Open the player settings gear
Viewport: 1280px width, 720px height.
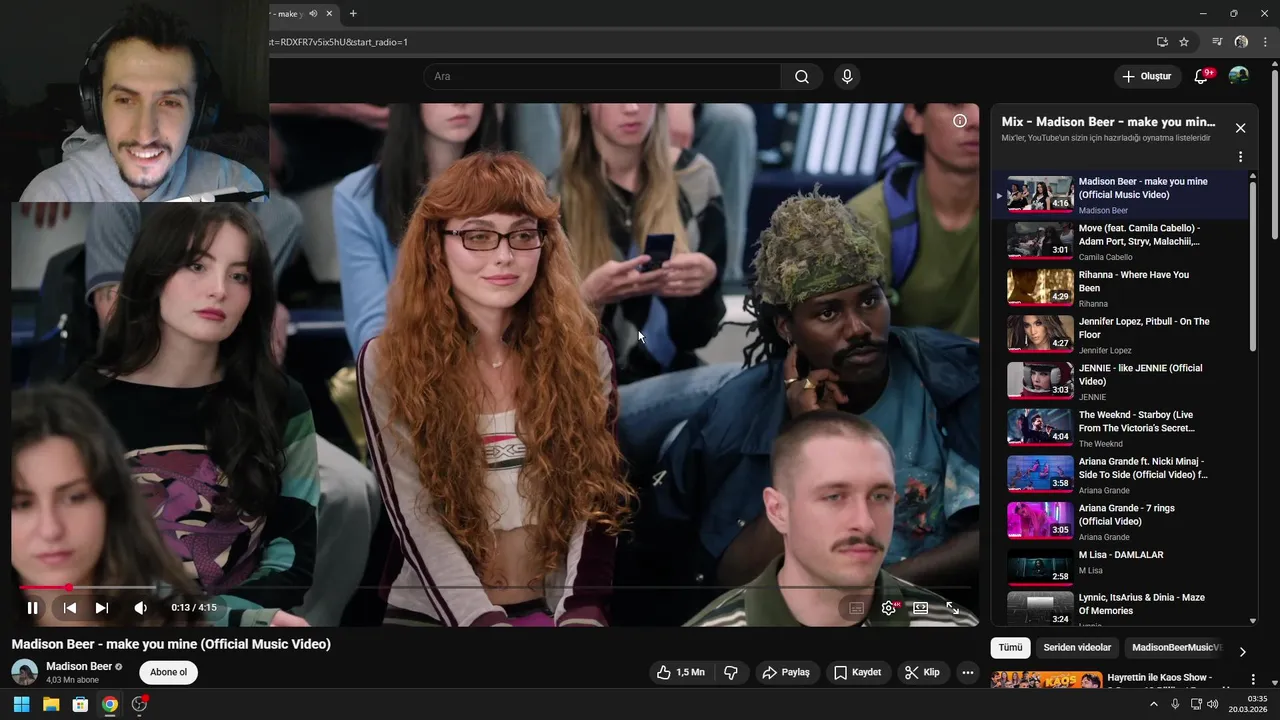tap(889, 607)
